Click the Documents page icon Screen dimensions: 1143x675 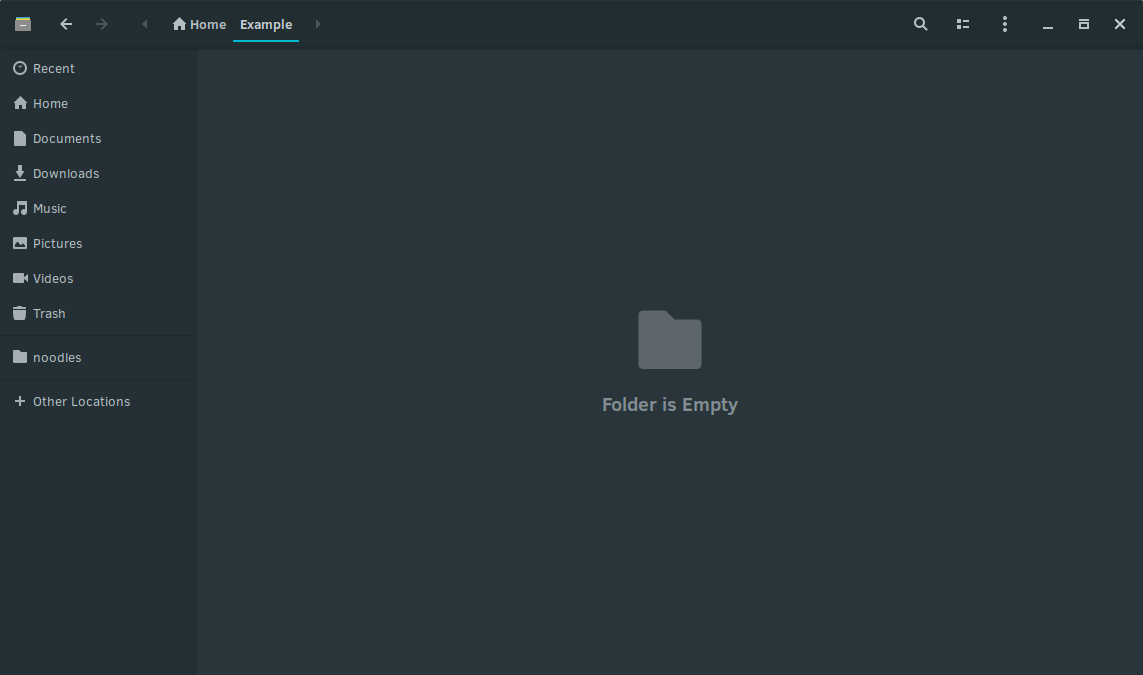click(20, 138)
